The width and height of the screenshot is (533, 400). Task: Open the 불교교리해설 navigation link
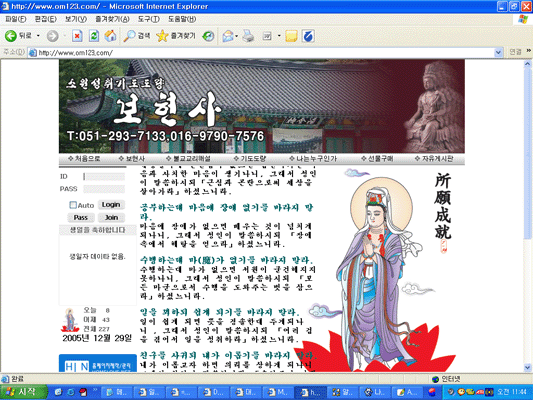(188, 158)
